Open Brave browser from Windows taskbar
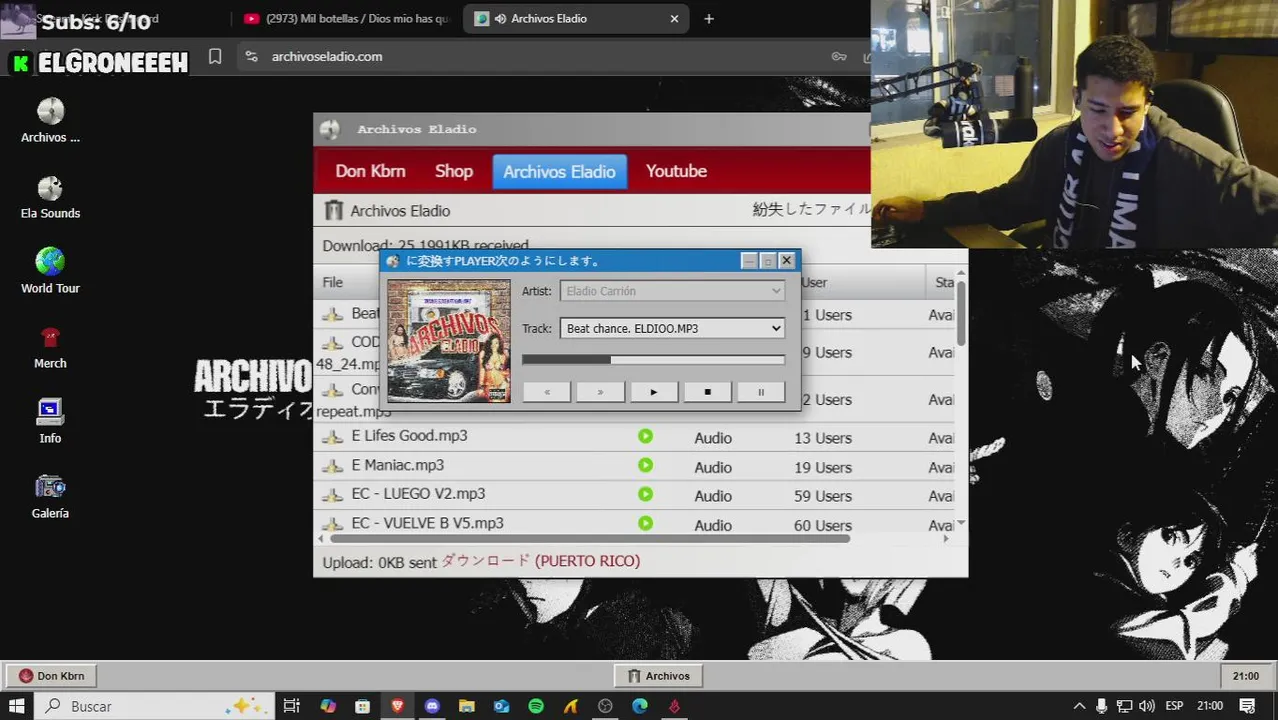The image size is (1278, 720). [x=398, y=706]
